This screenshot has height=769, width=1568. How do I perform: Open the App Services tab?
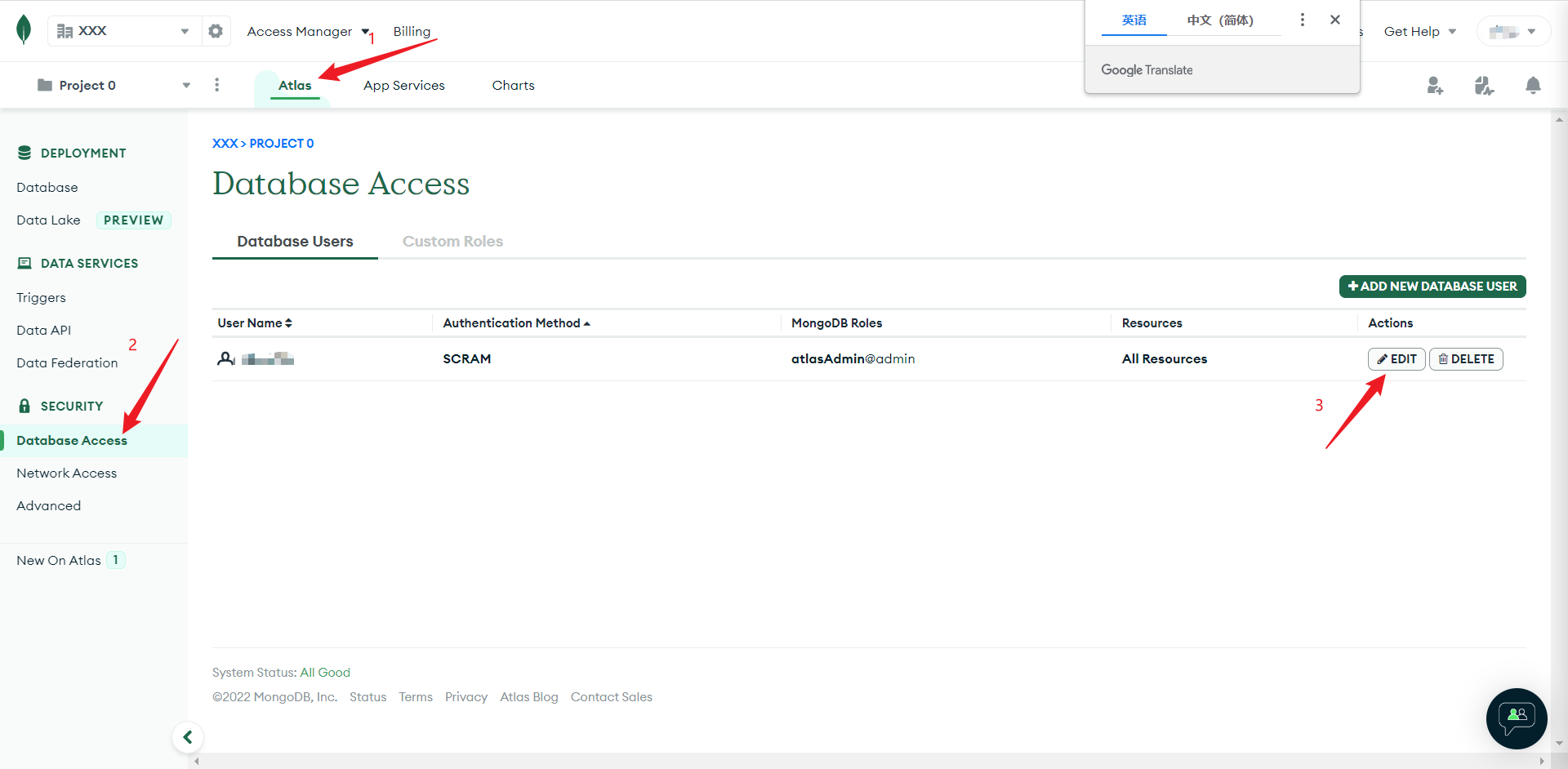point(404,86)
